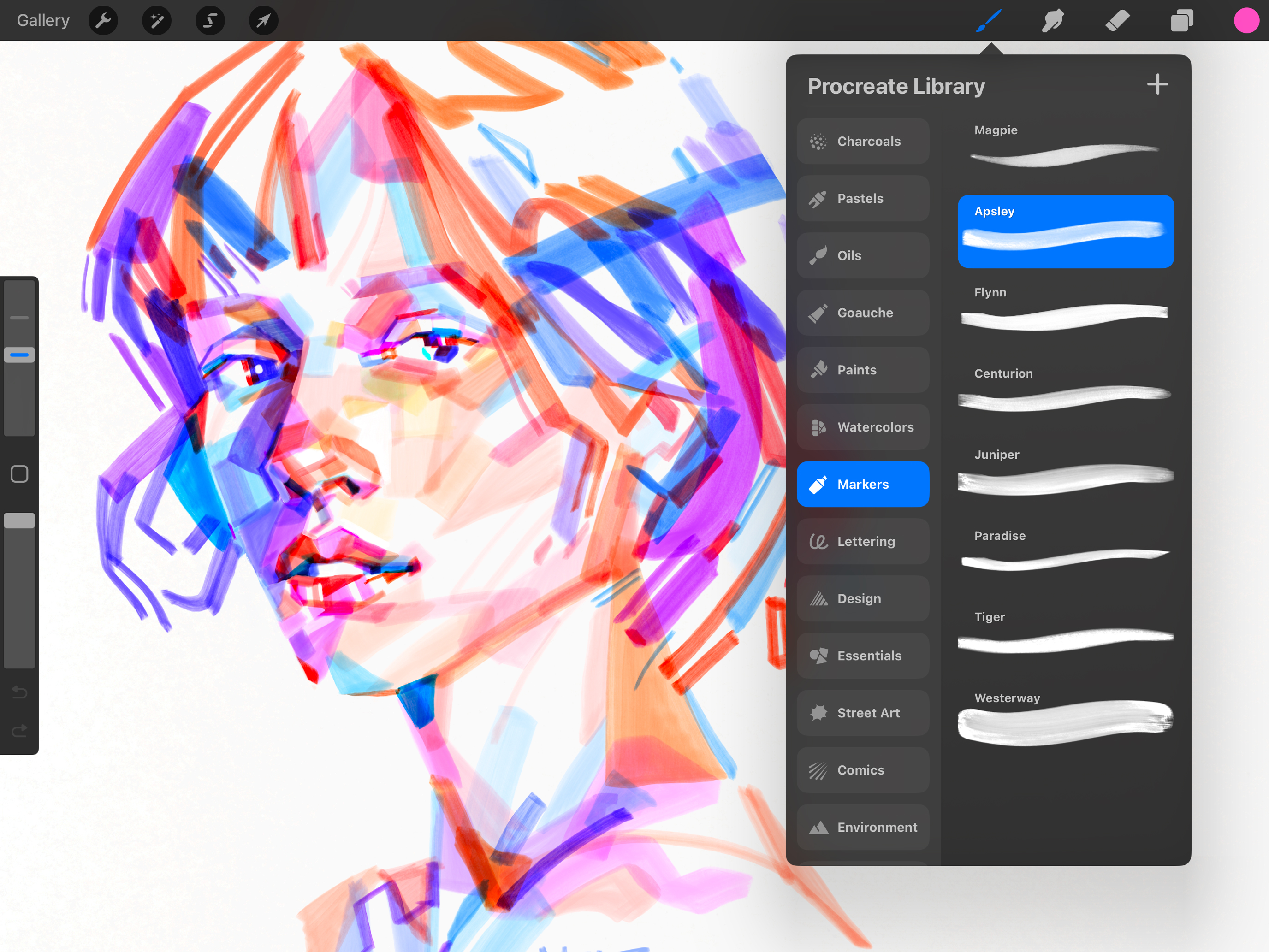This screenshot has width=1269, height=952.
Task: Activate the Selection tool
Action: [210, 21]
